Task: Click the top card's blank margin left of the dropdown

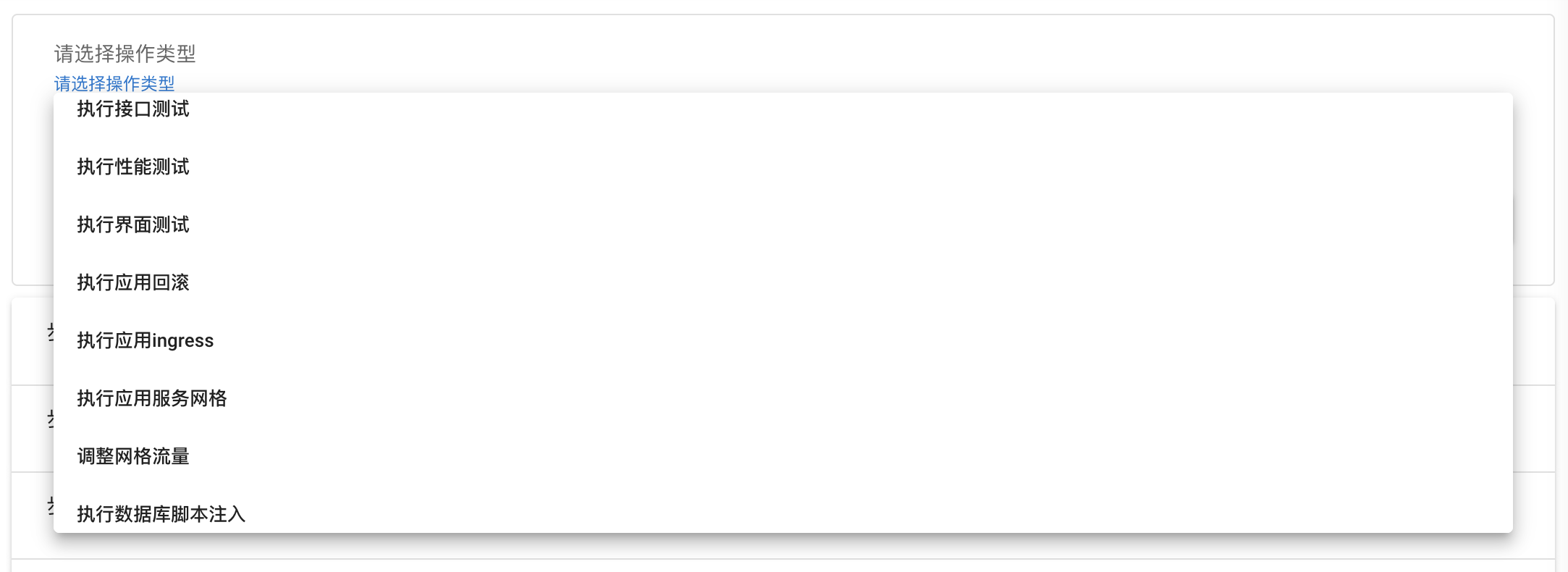Action: point(33,181)
